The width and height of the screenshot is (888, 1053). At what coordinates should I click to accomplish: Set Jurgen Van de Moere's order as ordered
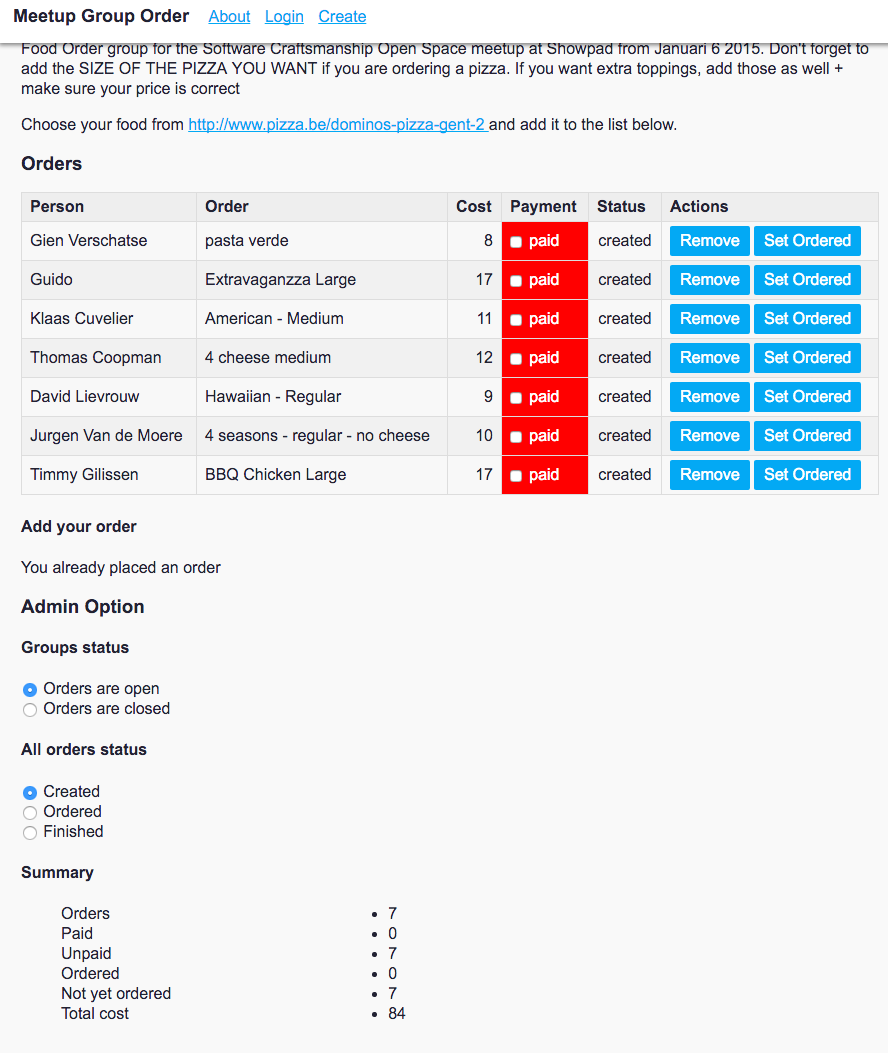click(807, 436)
